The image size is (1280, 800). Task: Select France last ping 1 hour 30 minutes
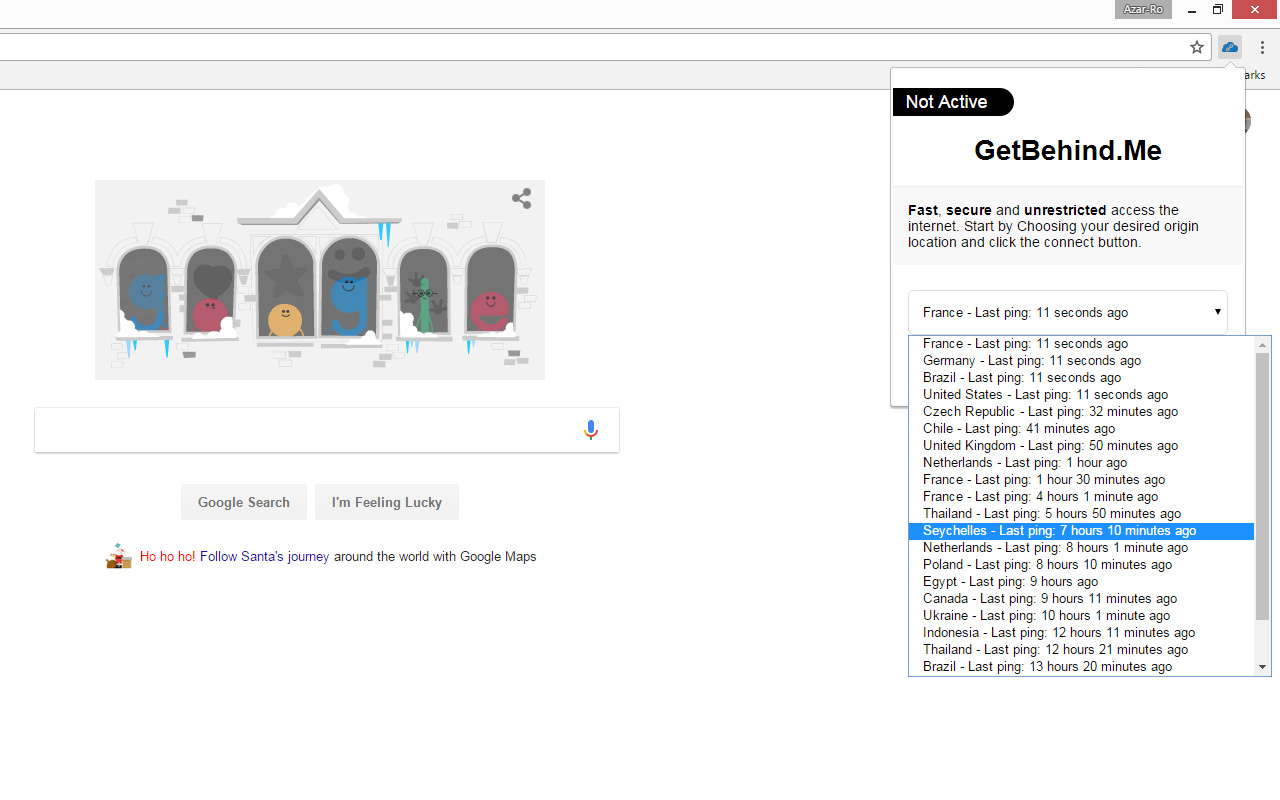[x=1081, y=479]
